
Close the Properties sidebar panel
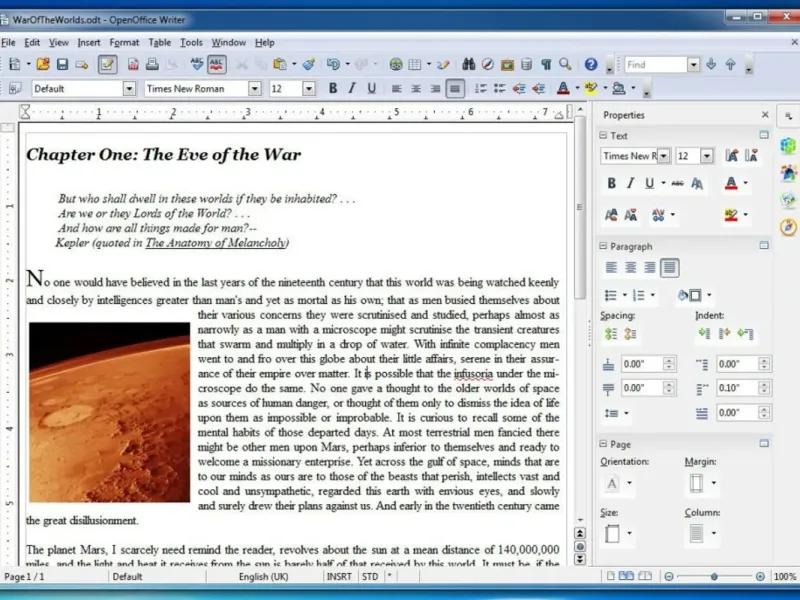pos(765,115)
